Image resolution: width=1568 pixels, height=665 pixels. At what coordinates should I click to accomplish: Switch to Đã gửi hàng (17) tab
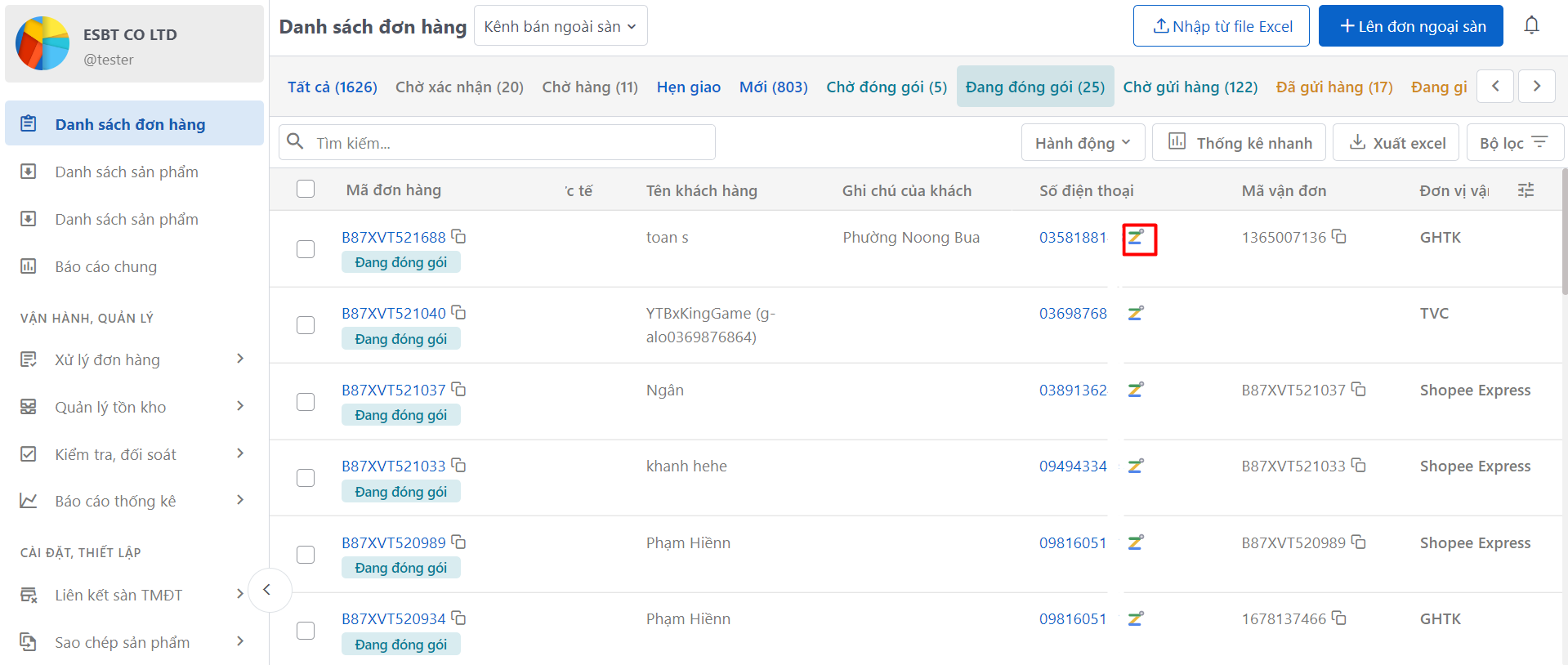coord(1334,87)
